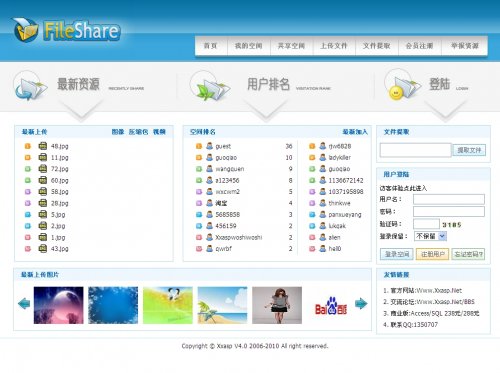Screen dimensions: 500x373
Task: Click the right arrow of the image carousel
Action: [x=361, y=304]
